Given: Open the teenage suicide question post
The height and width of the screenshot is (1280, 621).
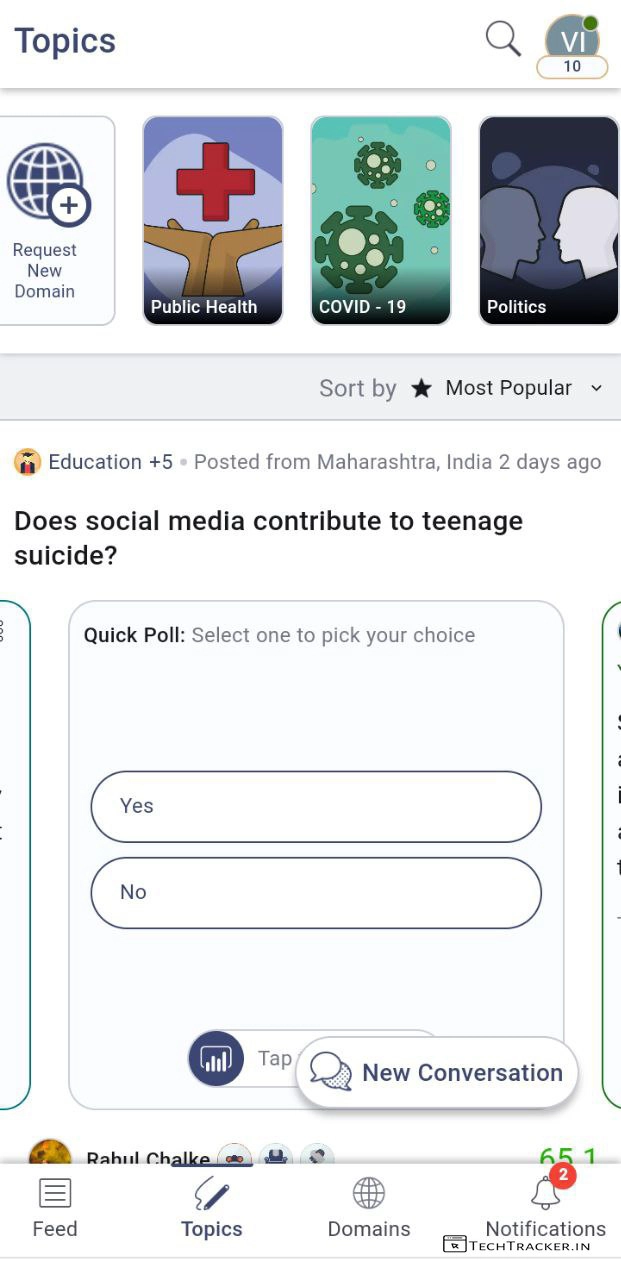Looking at the screenshot, I should [268, 537].
